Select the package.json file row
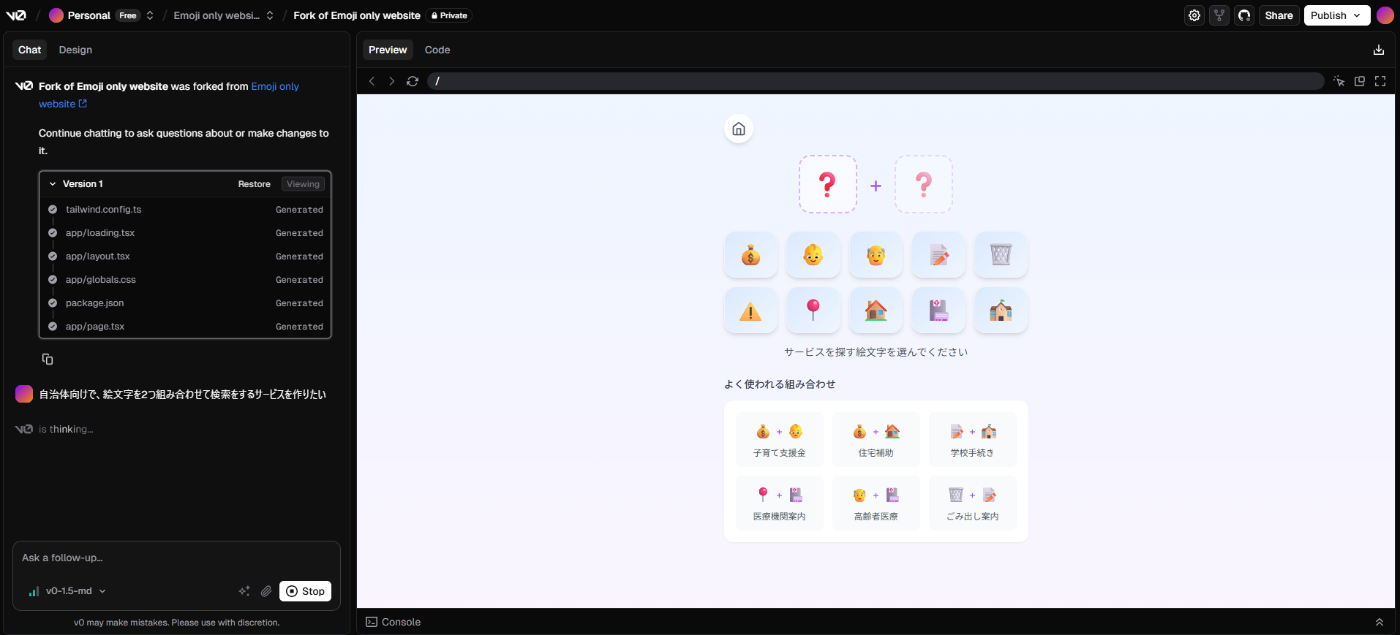Viewport: 1400px width, 635px height. point(185,303)
